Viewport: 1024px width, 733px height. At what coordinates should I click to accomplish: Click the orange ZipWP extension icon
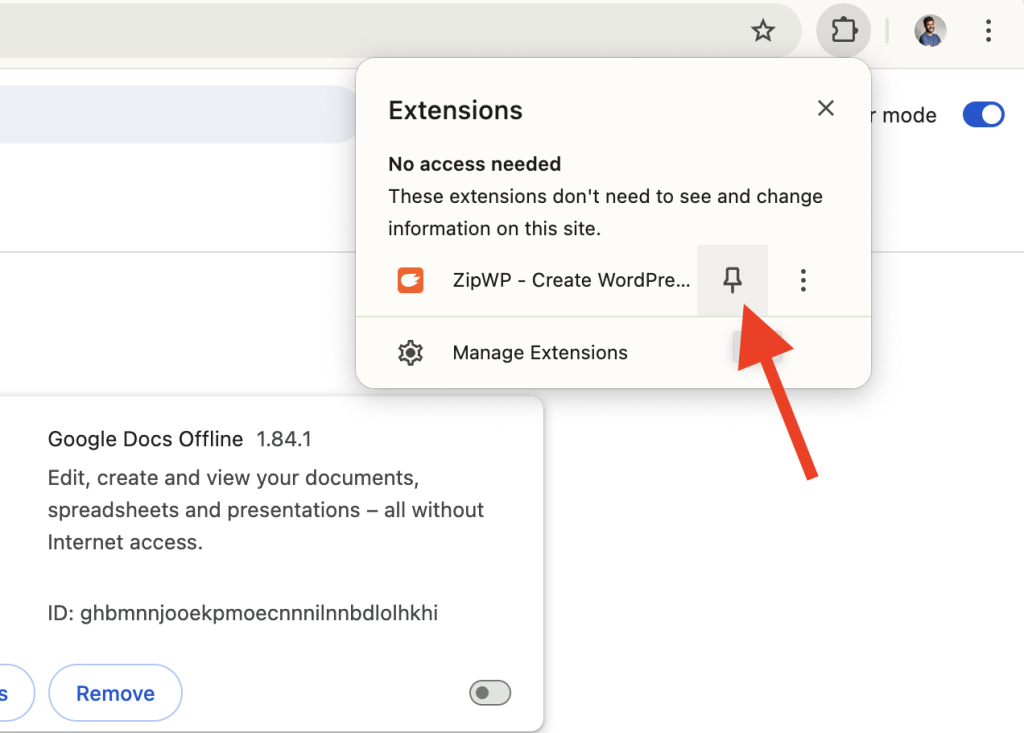coord(410,280)
